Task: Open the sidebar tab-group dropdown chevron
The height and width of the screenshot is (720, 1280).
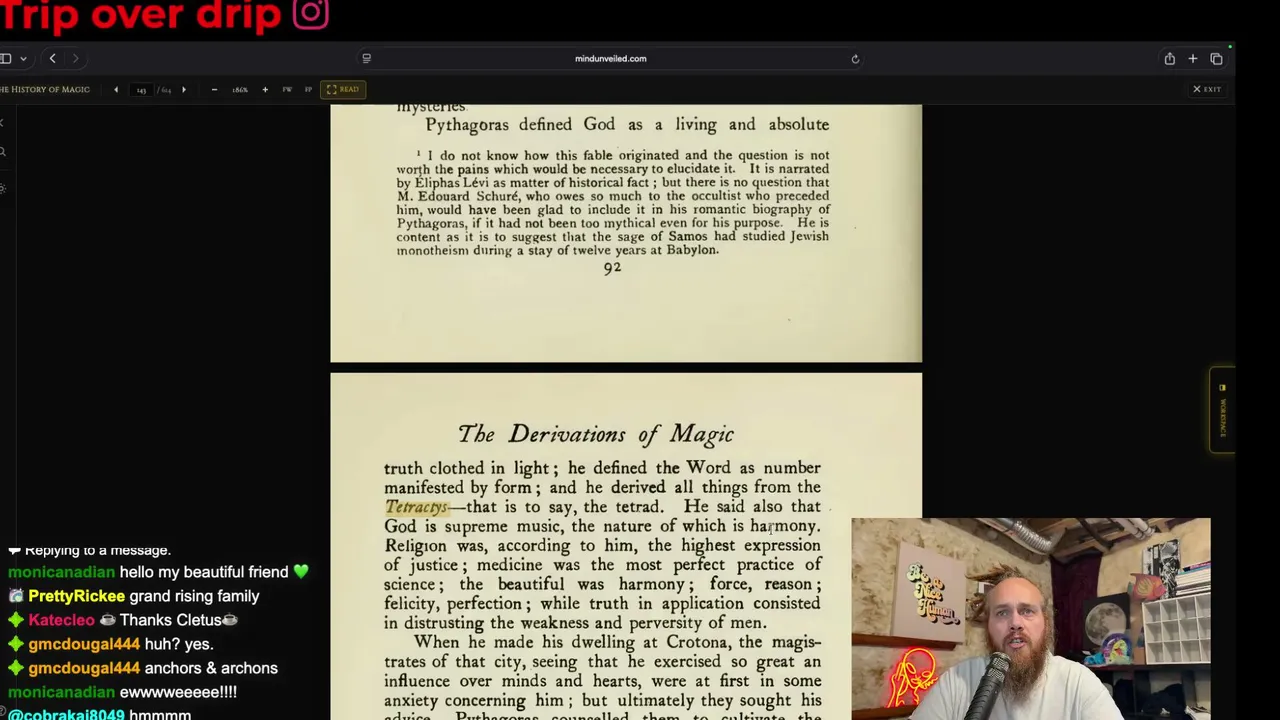Action: tap(23, 59)
